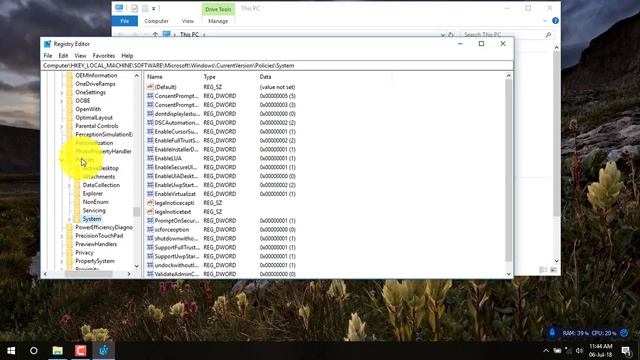Select the shutdownwitho... value
This screenshot has height=360, width=640.
[x=177, y=238]
